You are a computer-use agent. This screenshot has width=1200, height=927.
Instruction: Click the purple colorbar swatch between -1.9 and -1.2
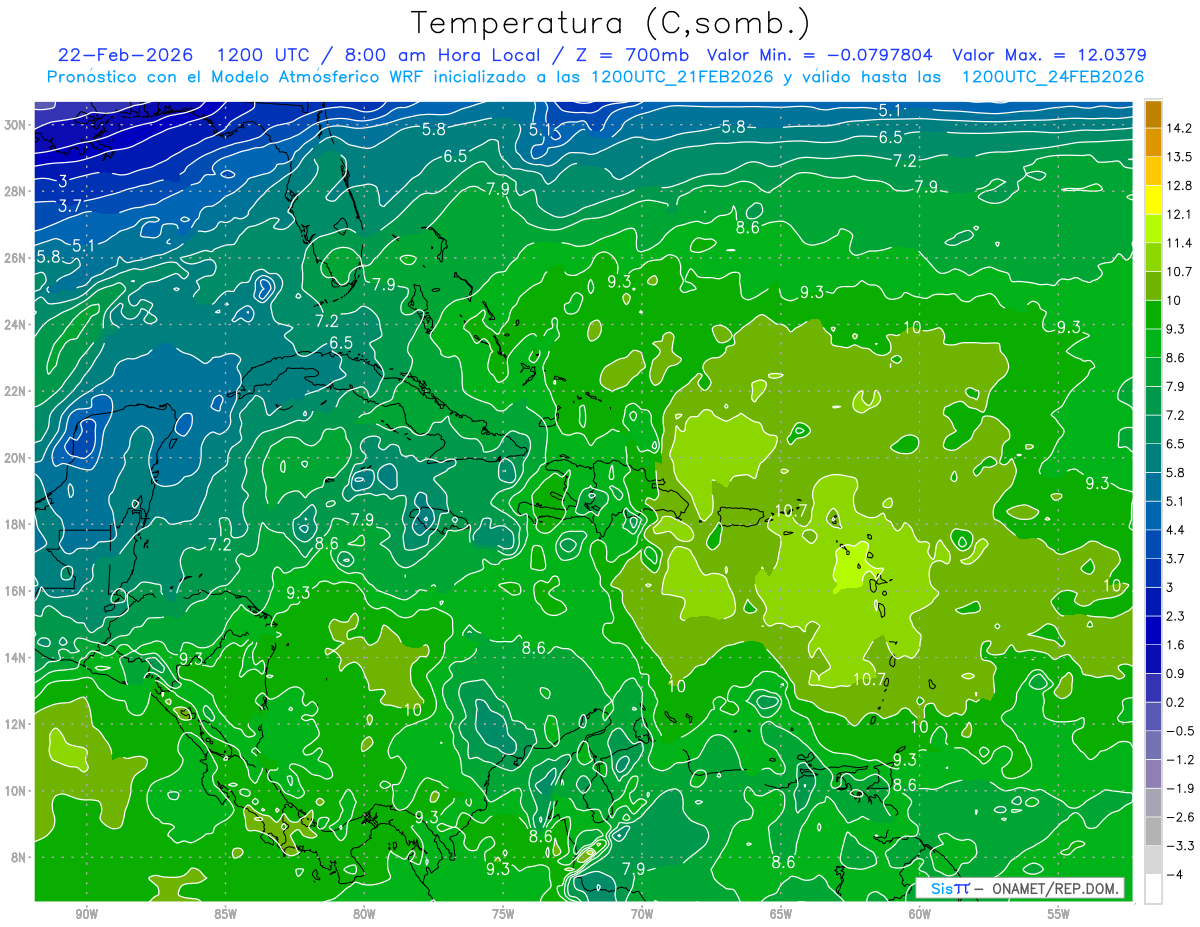pos(1153,773)
